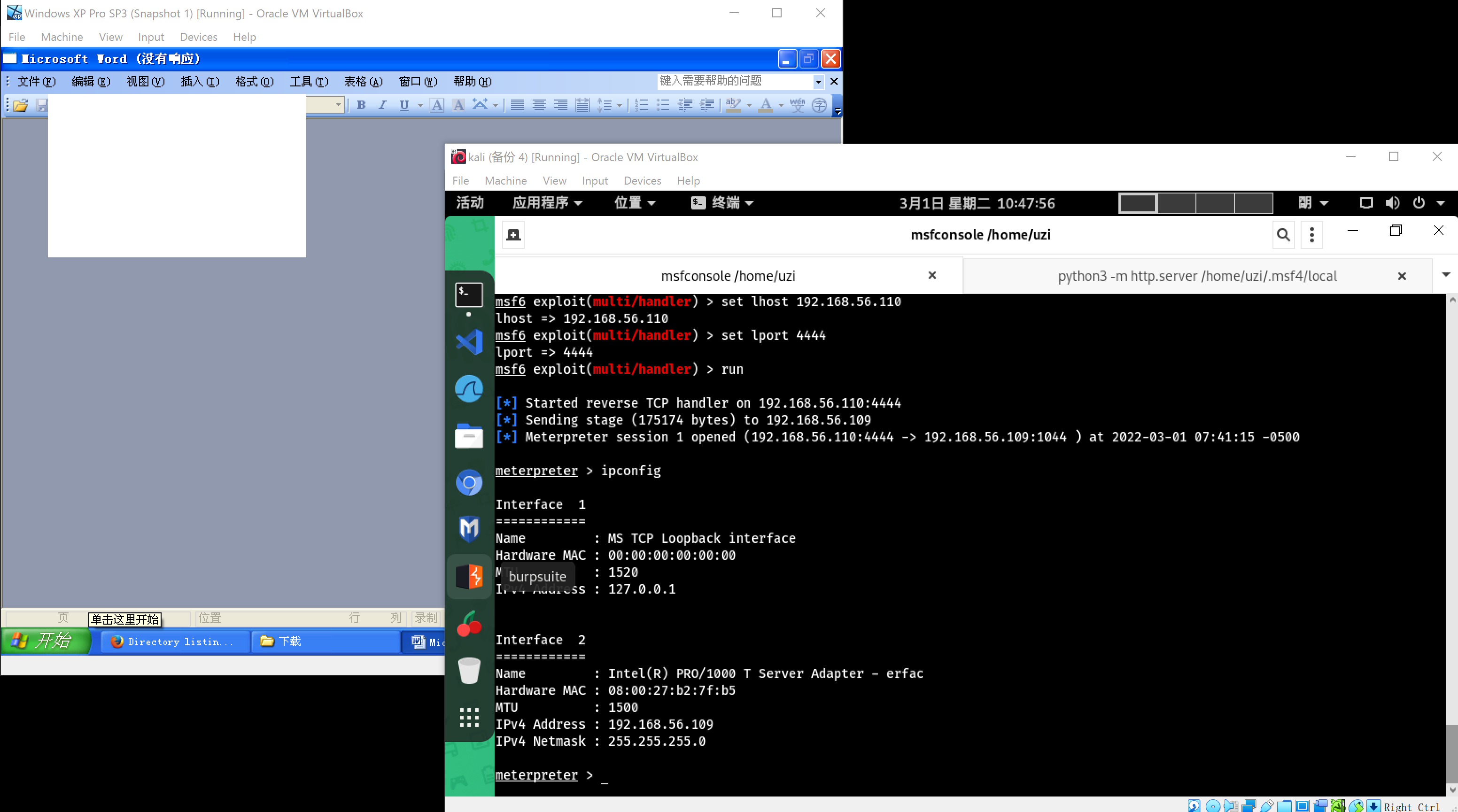The width and height of the screenshot is (1458, 812).
Task: Click 活动 Activities in Kali top bar
Action: click(470, 202)
